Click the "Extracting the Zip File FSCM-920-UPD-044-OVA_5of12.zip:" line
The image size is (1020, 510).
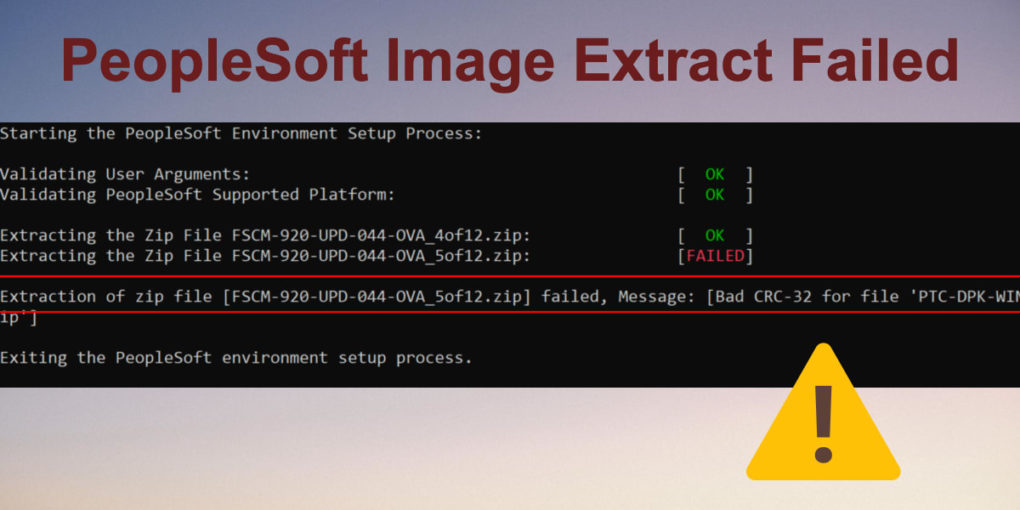coord(265,256)
